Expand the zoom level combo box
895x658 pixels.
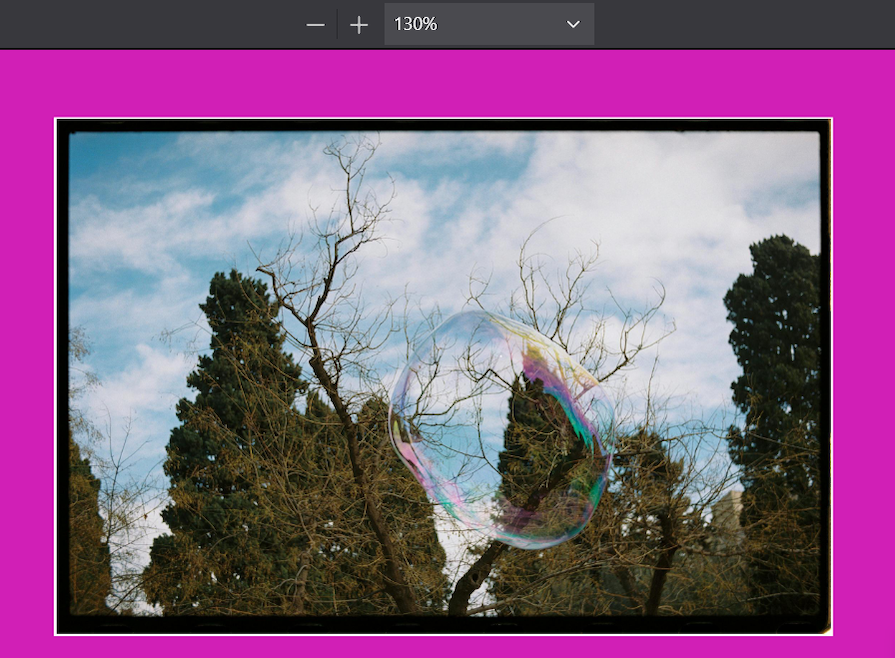pyautogui.click(x=489, y=23)
